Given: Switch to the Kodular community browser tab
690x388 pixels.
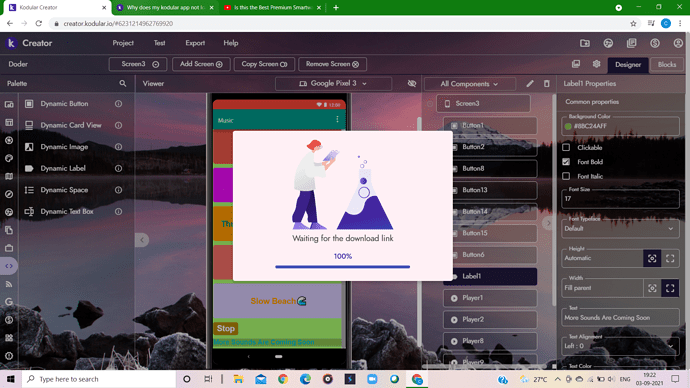Looking at the screenshot, I should click(165, 7).
